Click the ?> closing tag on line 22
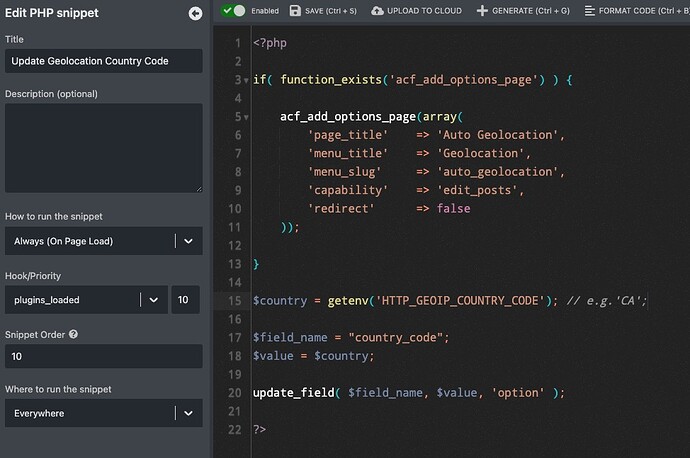The width and height of the screenshot is (690, 458). (259, 429)
